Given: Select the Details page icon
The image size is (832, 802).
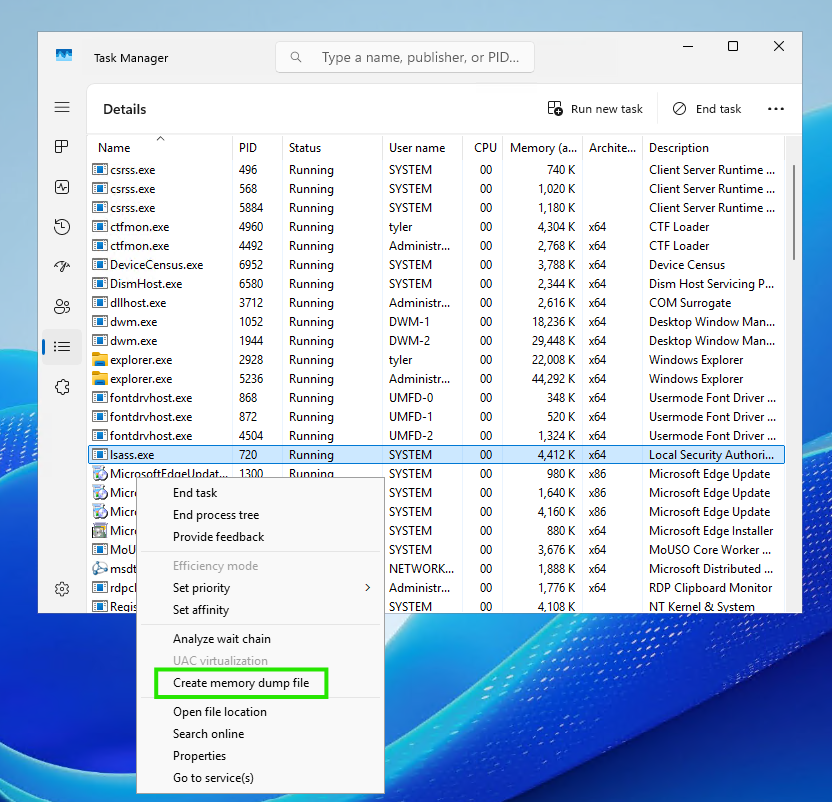Looking at the screenshot, I should coord(62,347).
